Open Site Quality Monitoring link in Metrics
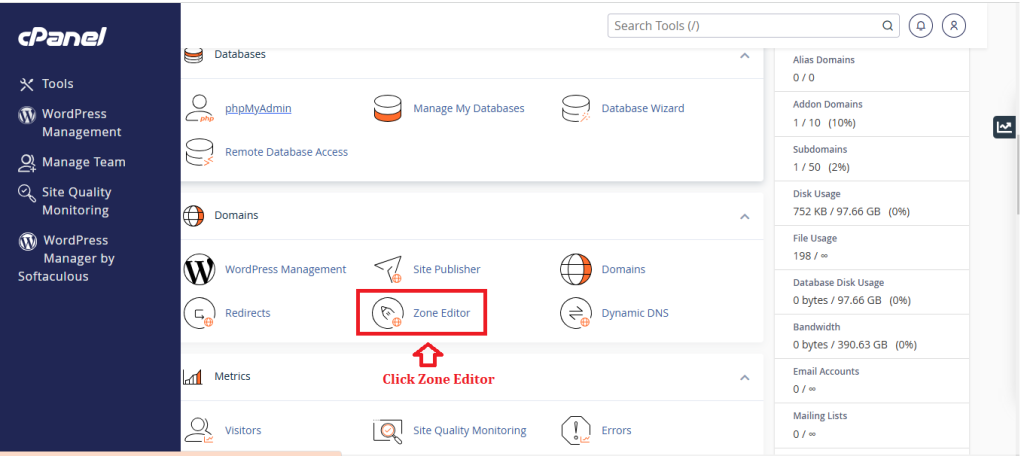The image size is (1024, 456). pyautogui.click(x=470, y=431)
